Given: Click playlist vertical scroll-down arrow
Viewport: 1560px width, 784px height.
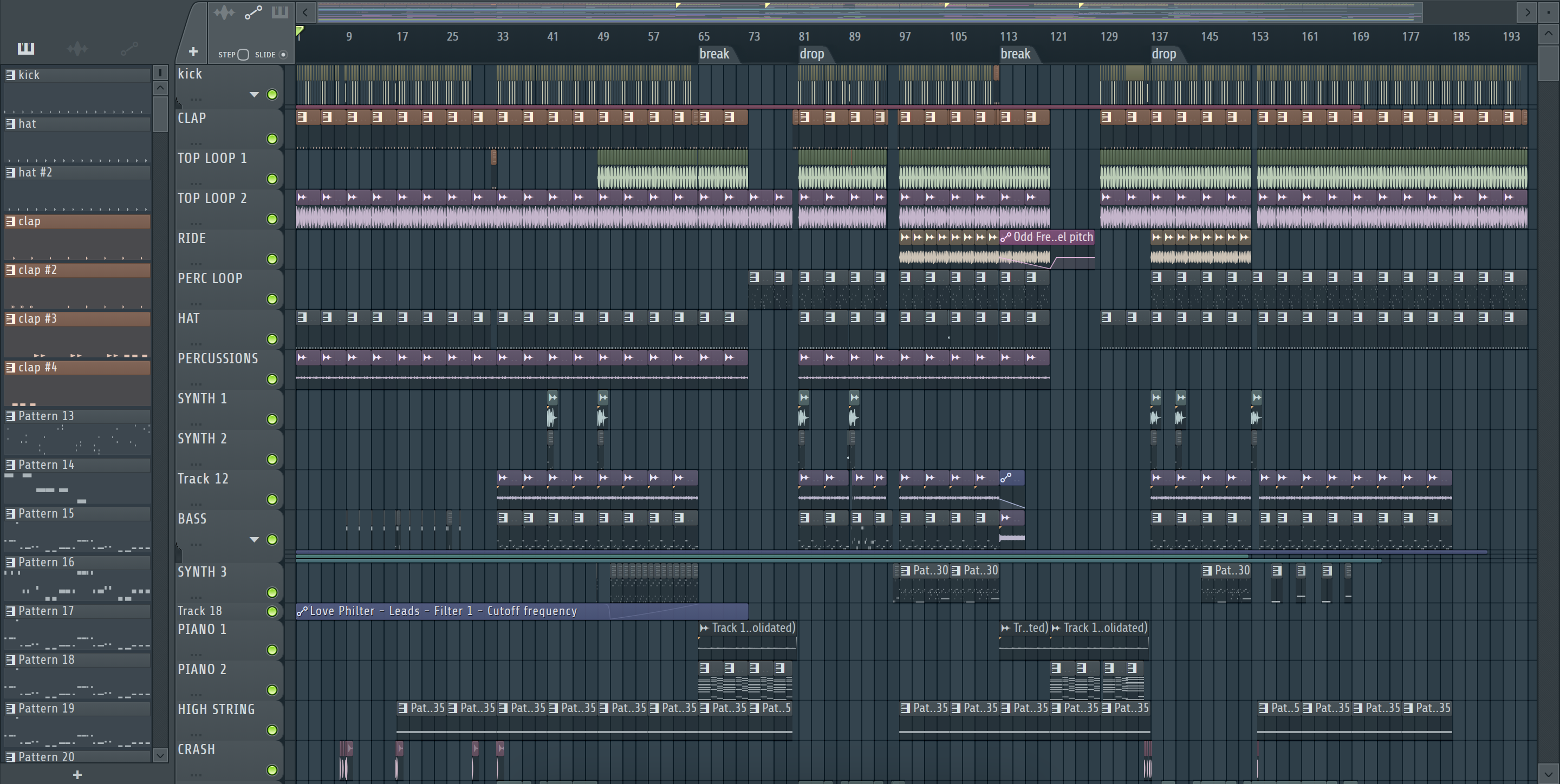Looking at the screenshot, I should (1549, 773).
